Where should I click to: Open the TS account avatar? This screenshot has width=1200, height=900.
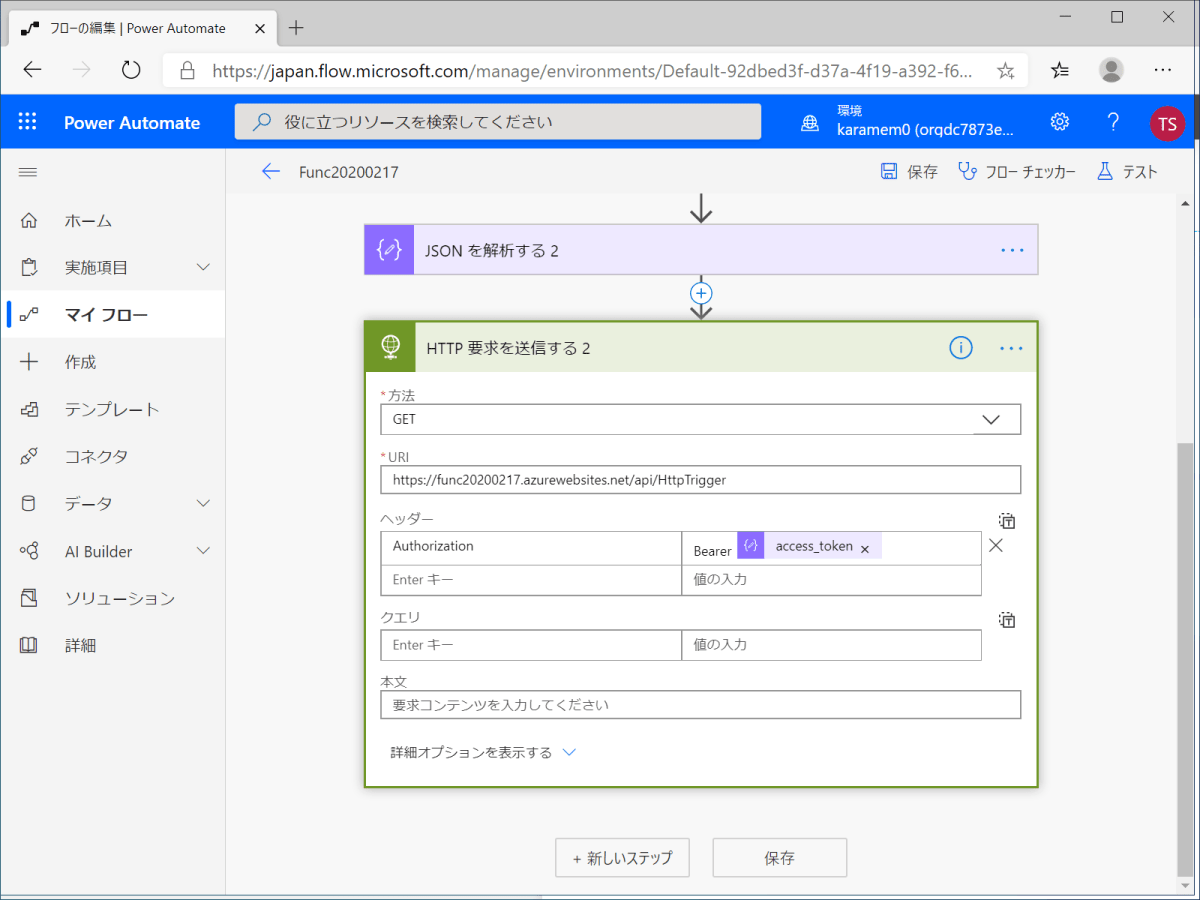pos(1167,123)
